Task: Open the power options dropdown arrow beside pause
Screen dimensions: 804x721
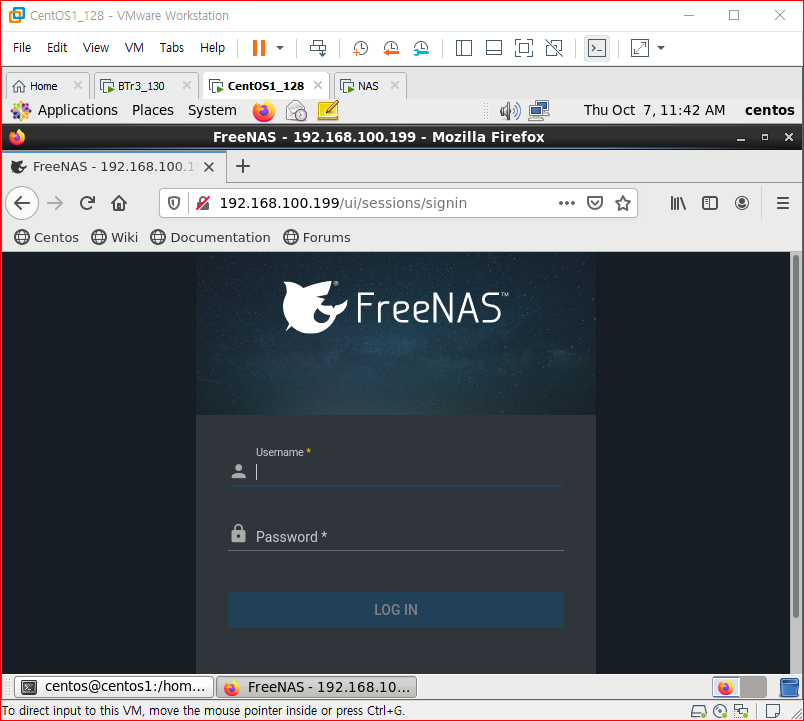Action: click(x=280, y=48)
